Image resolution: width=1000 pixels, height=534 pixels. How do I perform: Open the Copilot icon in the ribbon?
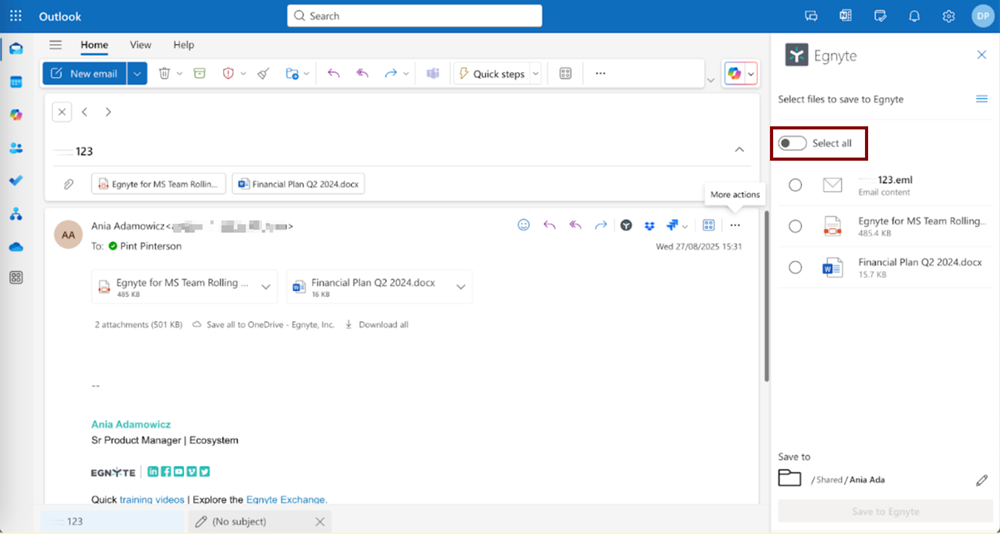[x=734, y=74]
